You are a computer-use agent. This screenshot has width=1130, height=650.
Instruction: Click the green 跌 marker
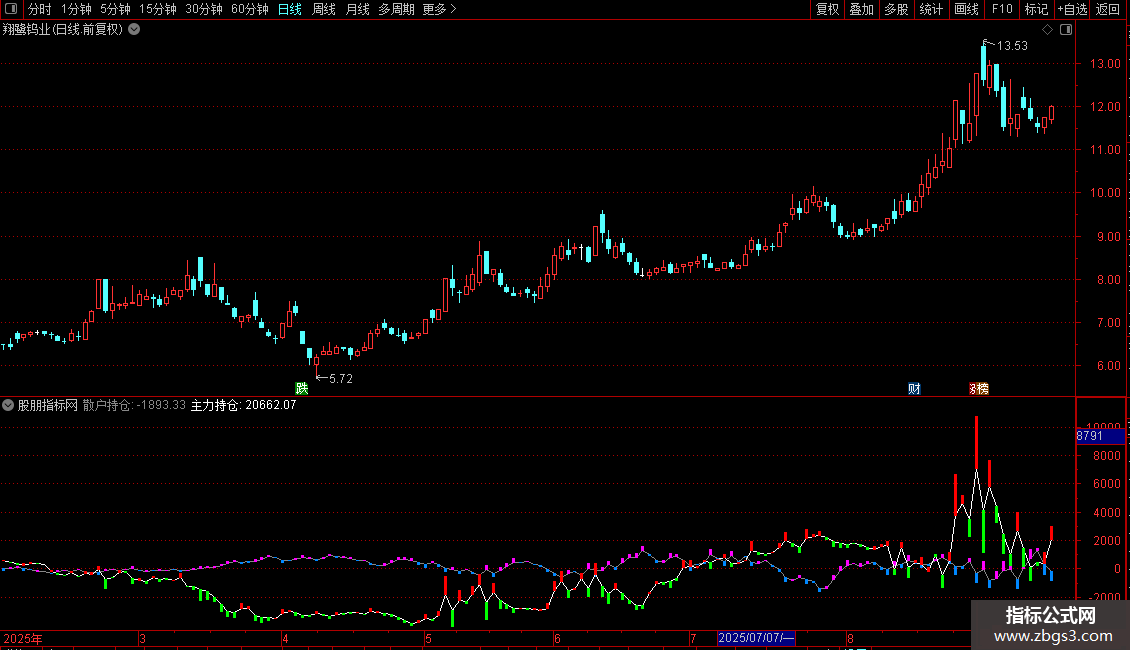pyautogui.click(x=302, y=388)
